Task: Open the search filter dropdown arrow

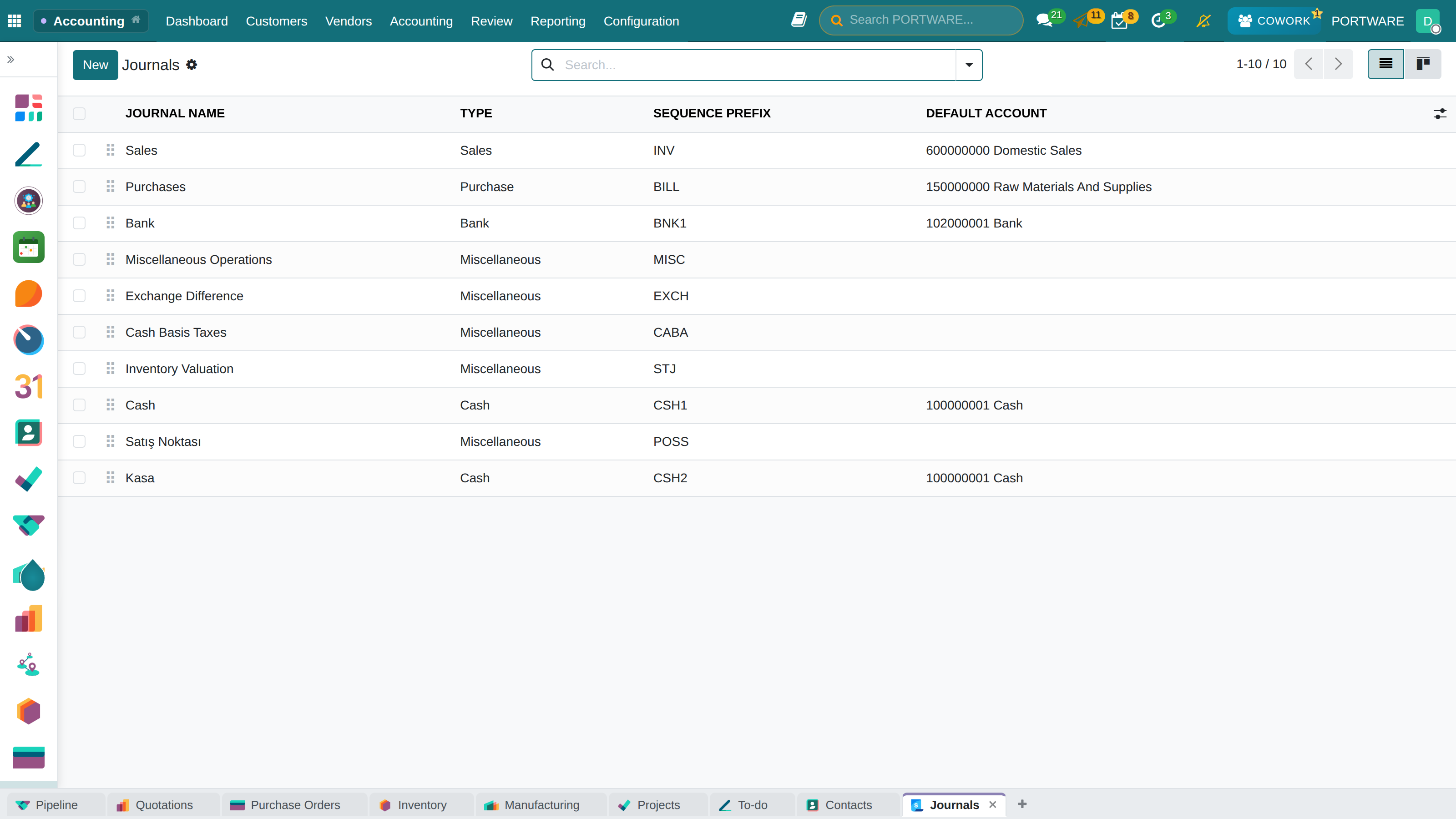Action: pyautogui.click(x=969, y=65)
